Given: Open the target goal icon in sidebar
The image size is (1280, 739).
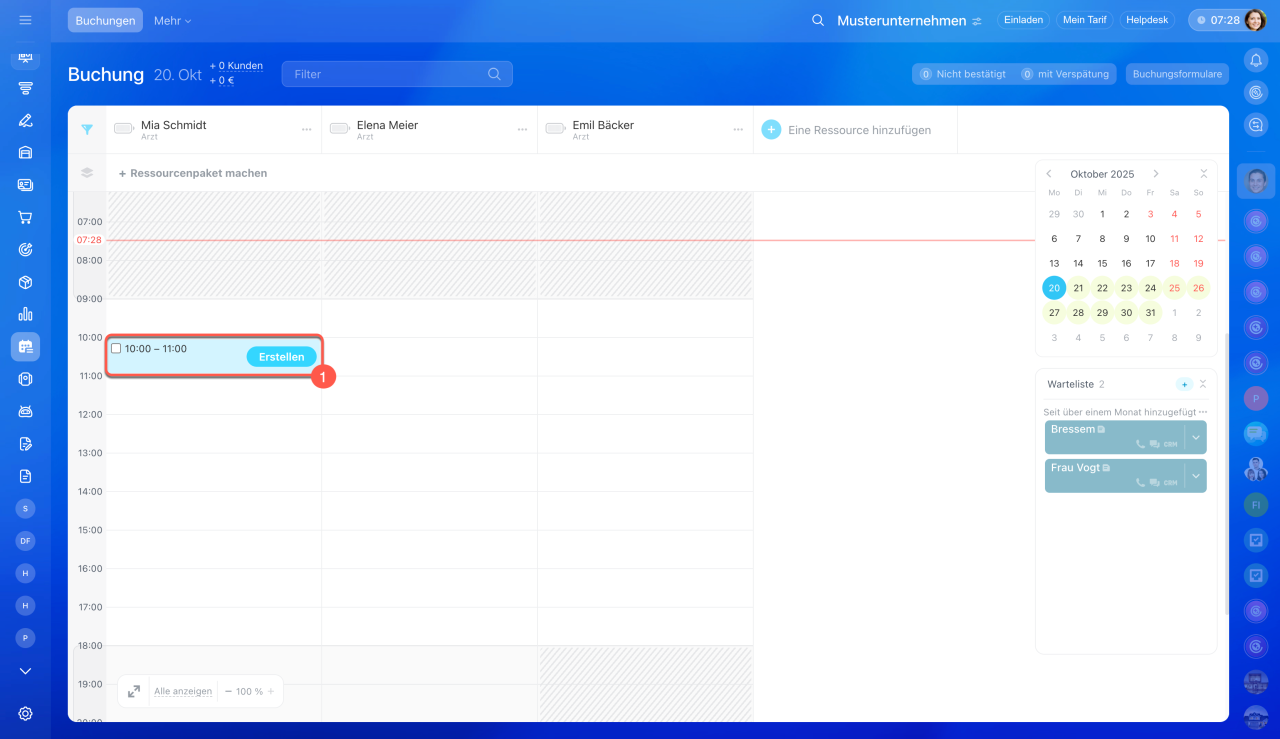Looking at the screenshot, I should coord(25,249).
